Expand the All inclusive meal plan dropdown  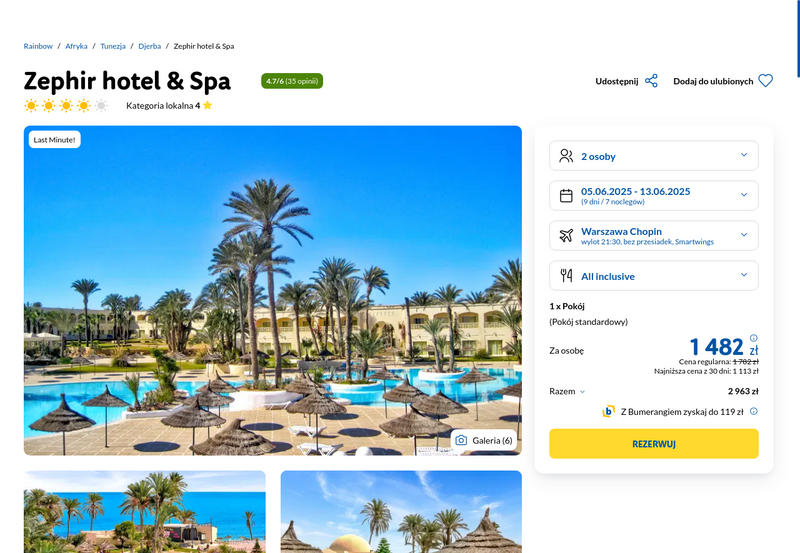[654, 275]
